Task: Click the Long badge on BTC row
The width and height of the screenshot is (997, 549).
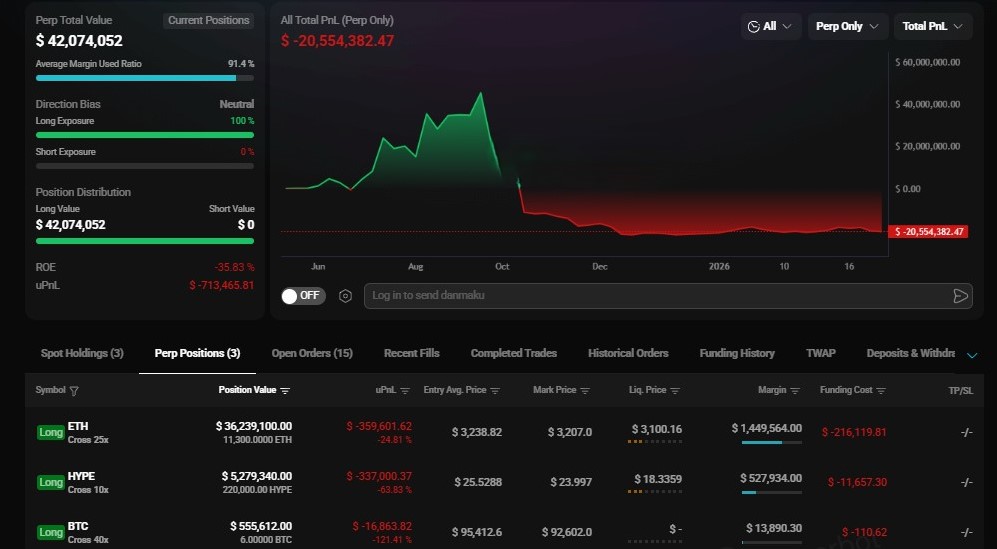Action: click(x=51, y=532)
